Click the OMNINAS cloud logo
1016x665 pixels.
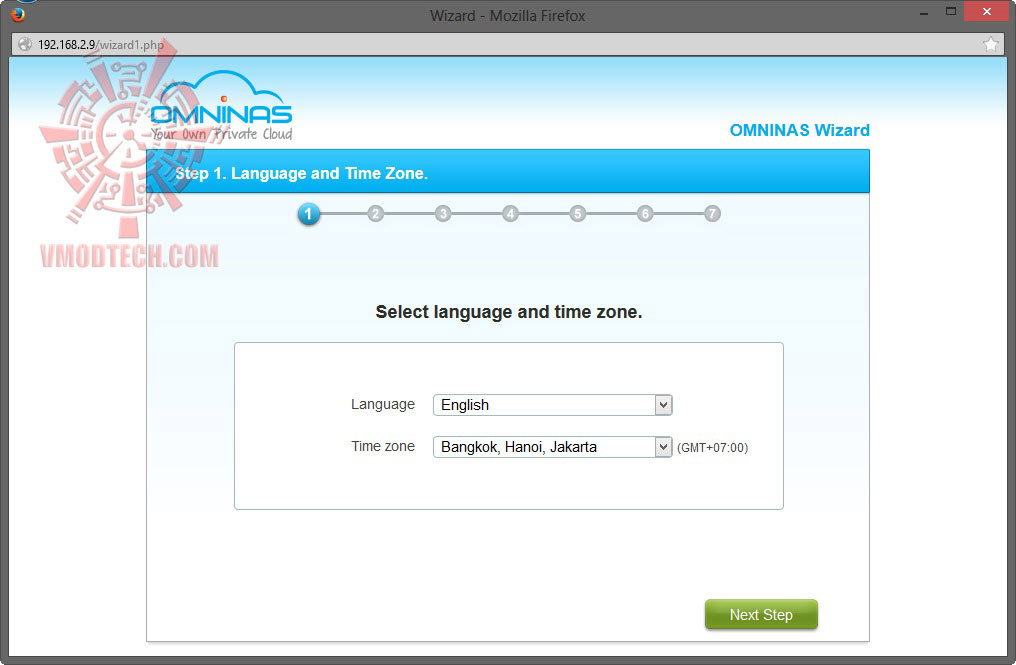click(221, 106)
